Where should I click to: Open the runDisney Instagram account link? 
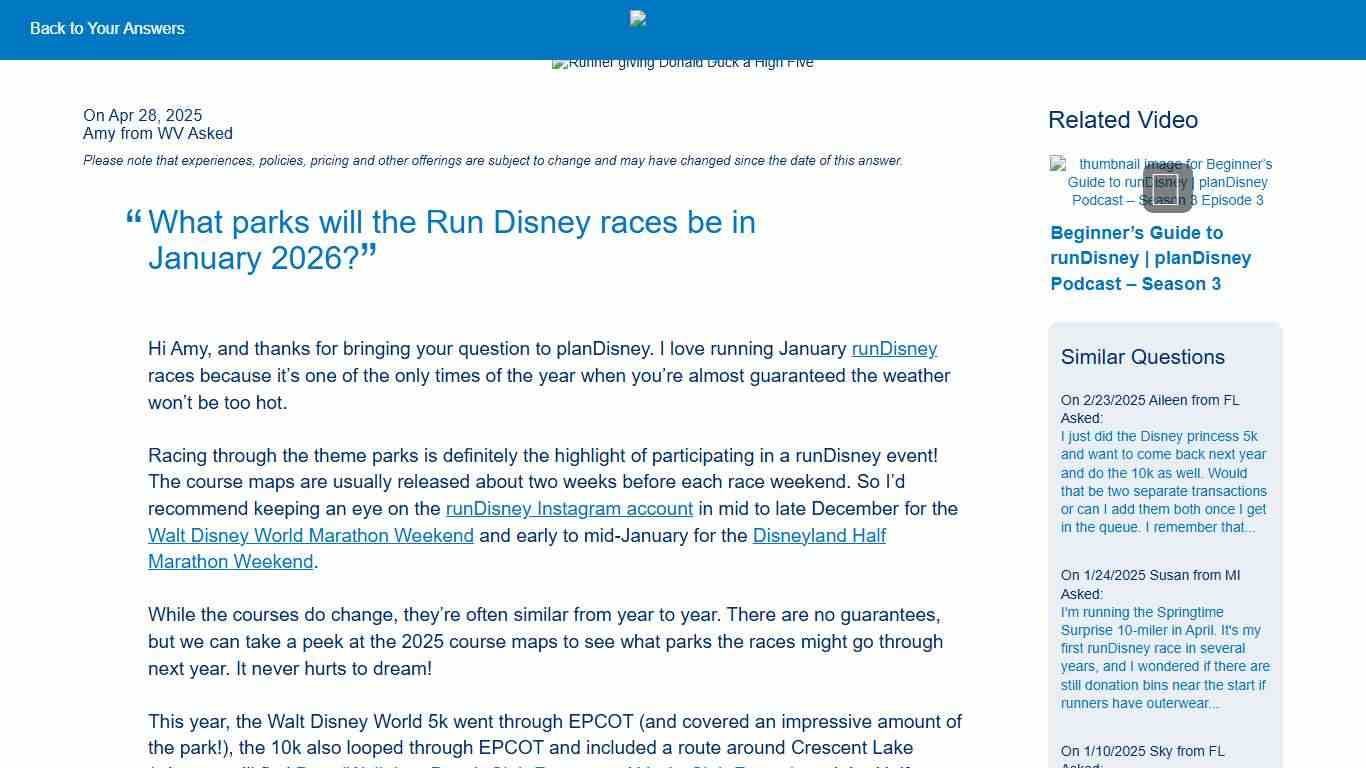click(569, 509)
